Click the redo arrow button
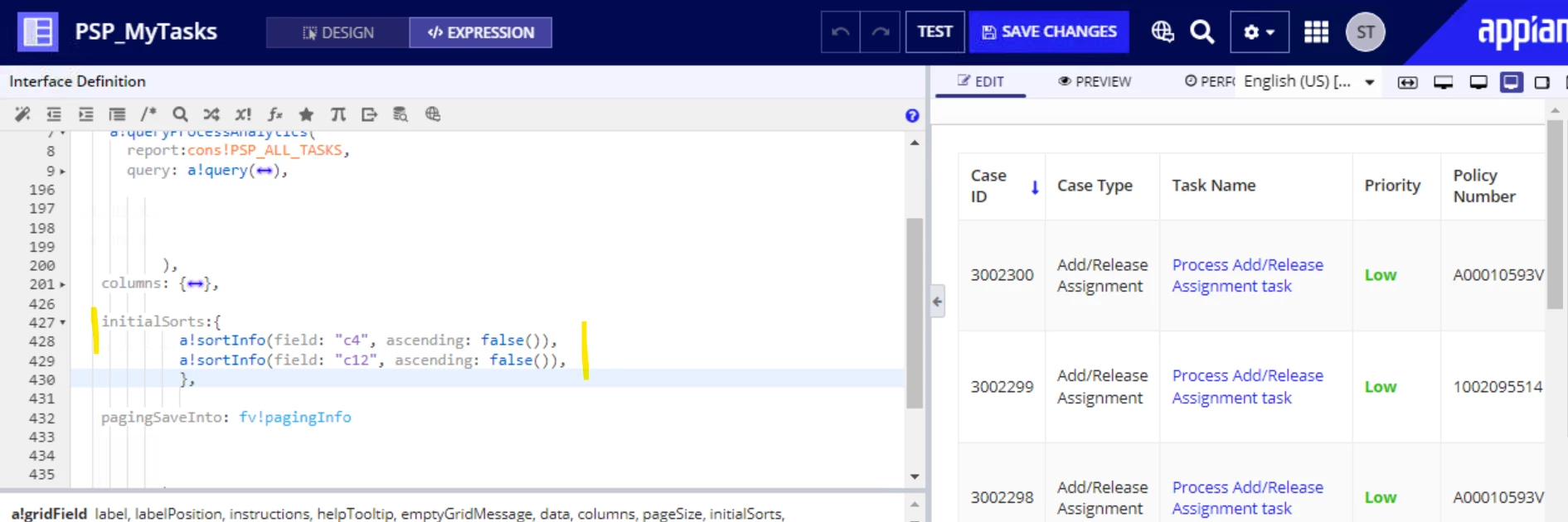 coord(881,31)
